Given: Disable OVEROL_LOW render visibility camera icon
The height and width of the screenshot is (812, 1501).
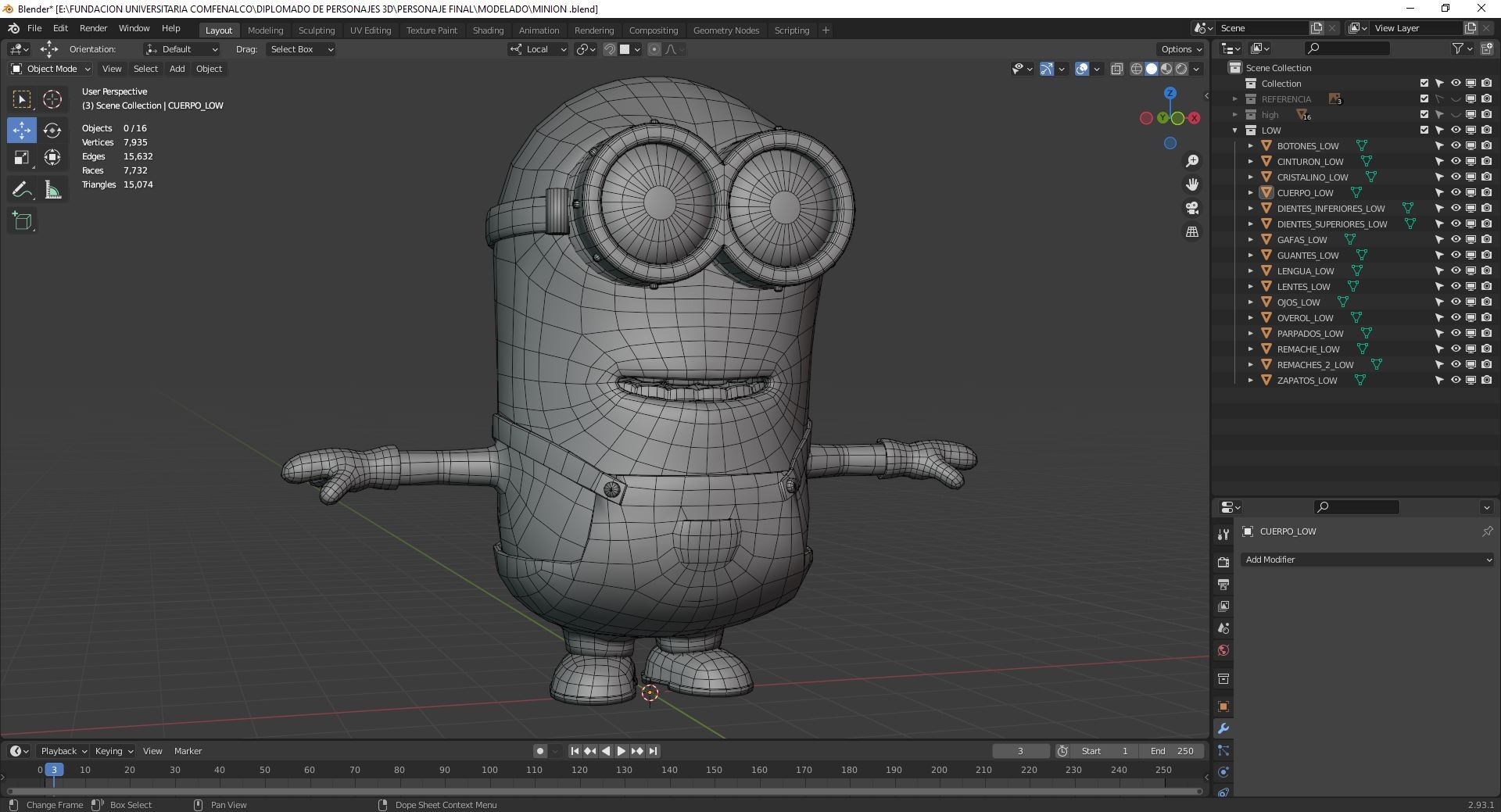Looking at the screenshot, I should [x=1485, y=318].
